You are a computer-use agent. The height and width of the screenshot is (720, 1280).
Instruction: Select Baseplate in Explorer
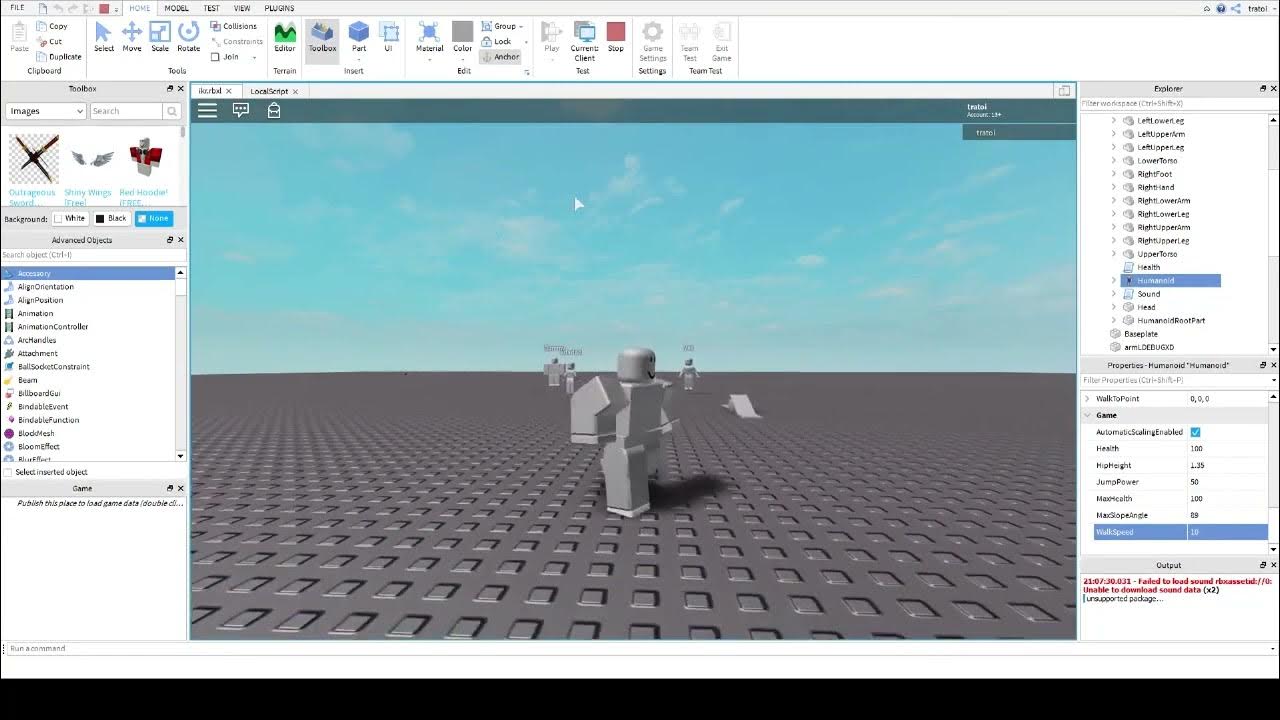click(1141, 334)
